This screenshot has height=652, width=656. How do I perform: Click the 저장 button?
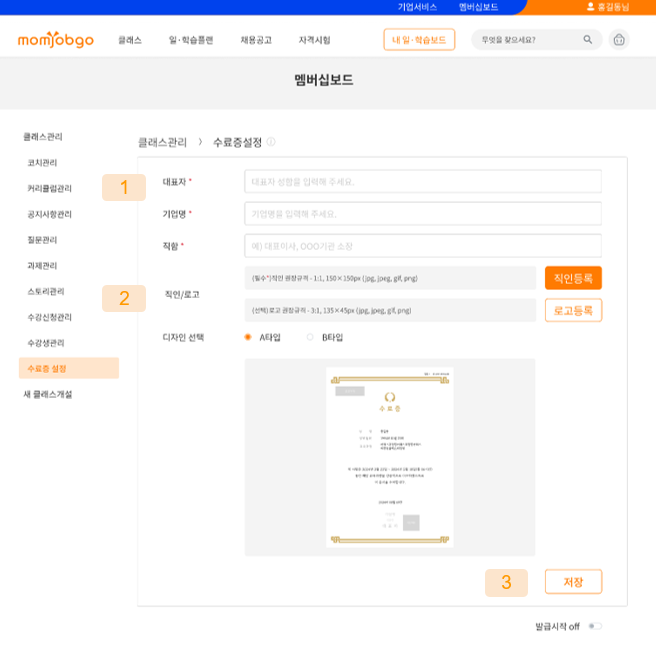pyautogui.click(x=573, y=581)
